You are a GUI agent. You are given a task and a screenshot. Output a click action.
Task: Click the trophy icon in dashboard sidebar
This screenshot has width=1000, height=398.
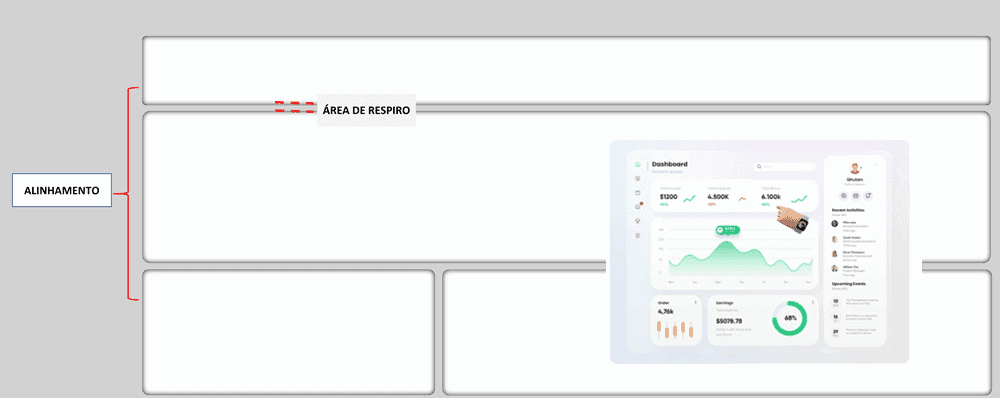click(x=638, y=221)
